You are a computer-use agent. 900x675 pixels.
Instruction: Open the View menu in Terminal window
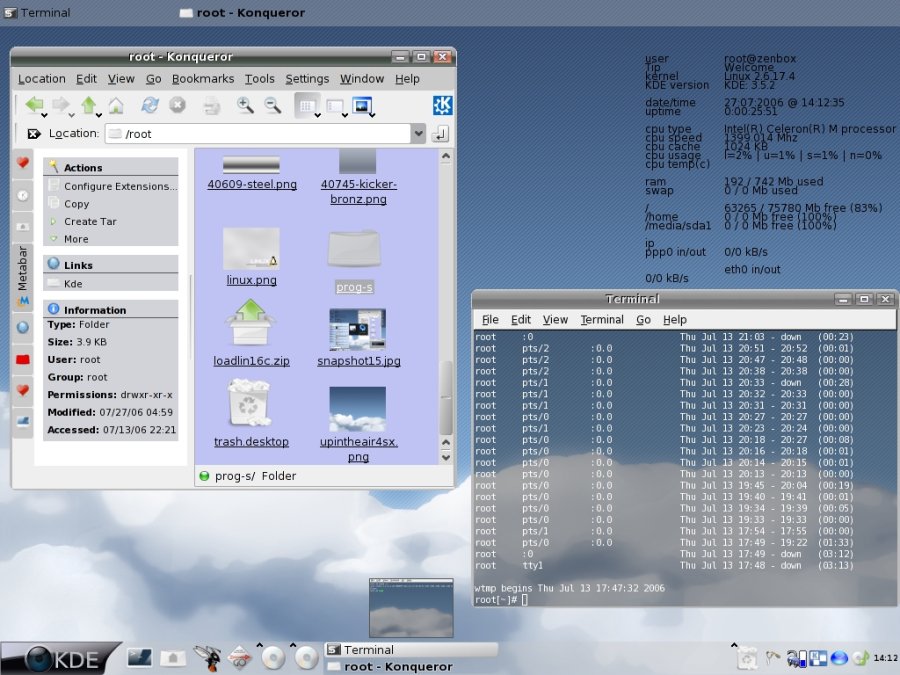[x=555, y=320]
